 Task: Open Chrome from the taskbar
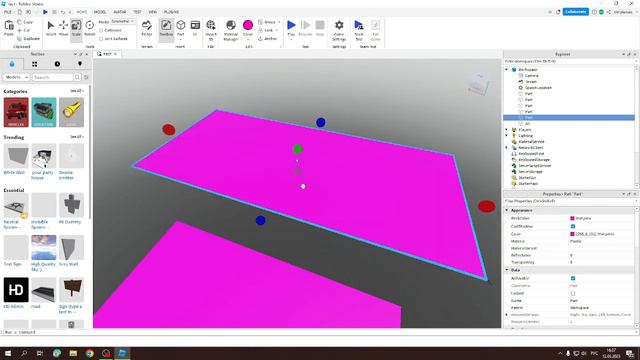(89, 353)
